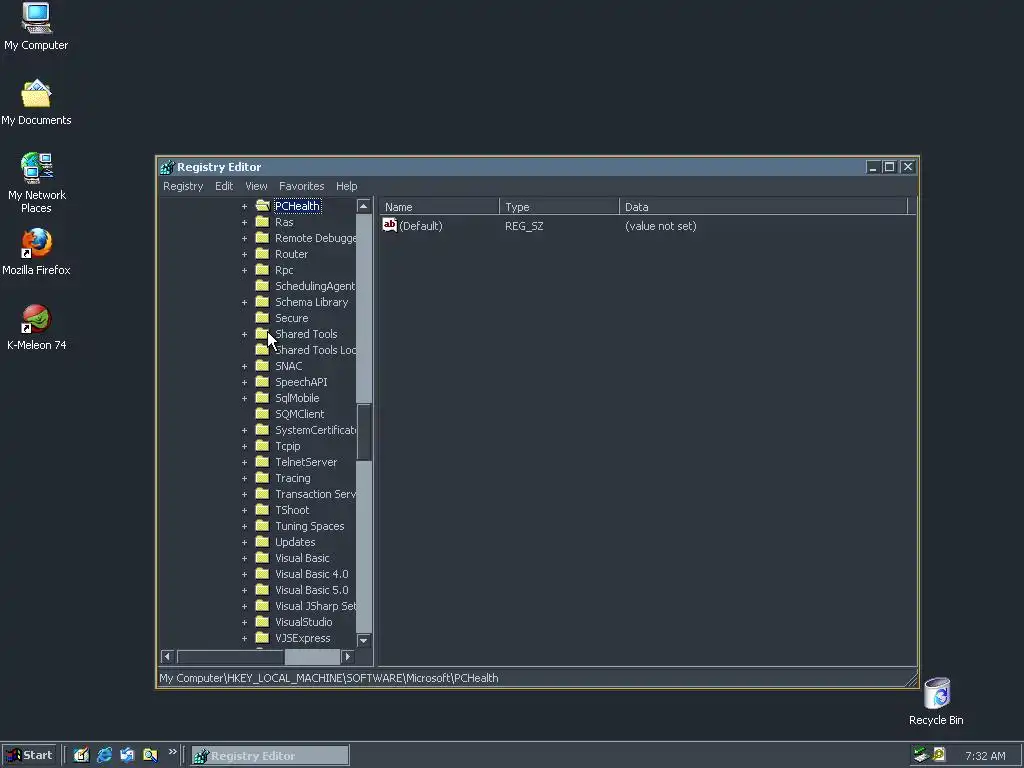The width and height of the screenshot is (1024, 768).
Task: Sort values by the Data column header
Action: pyautogui.click(x=763, y=206)
